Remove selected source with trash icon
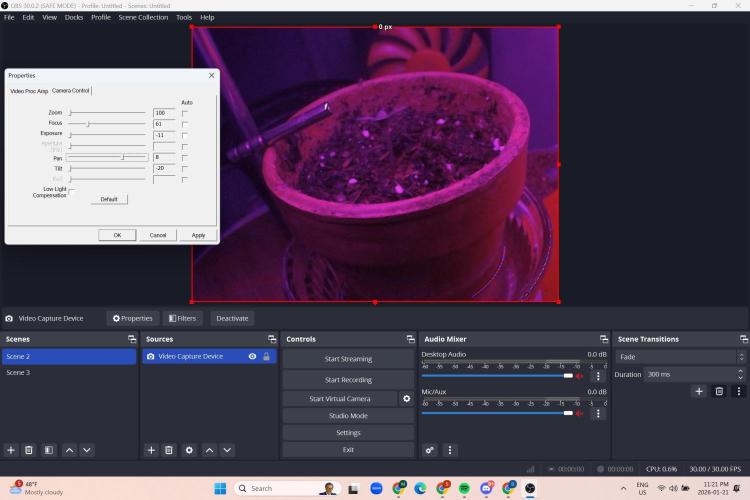 pyautogui.click(x=169, y=450)
